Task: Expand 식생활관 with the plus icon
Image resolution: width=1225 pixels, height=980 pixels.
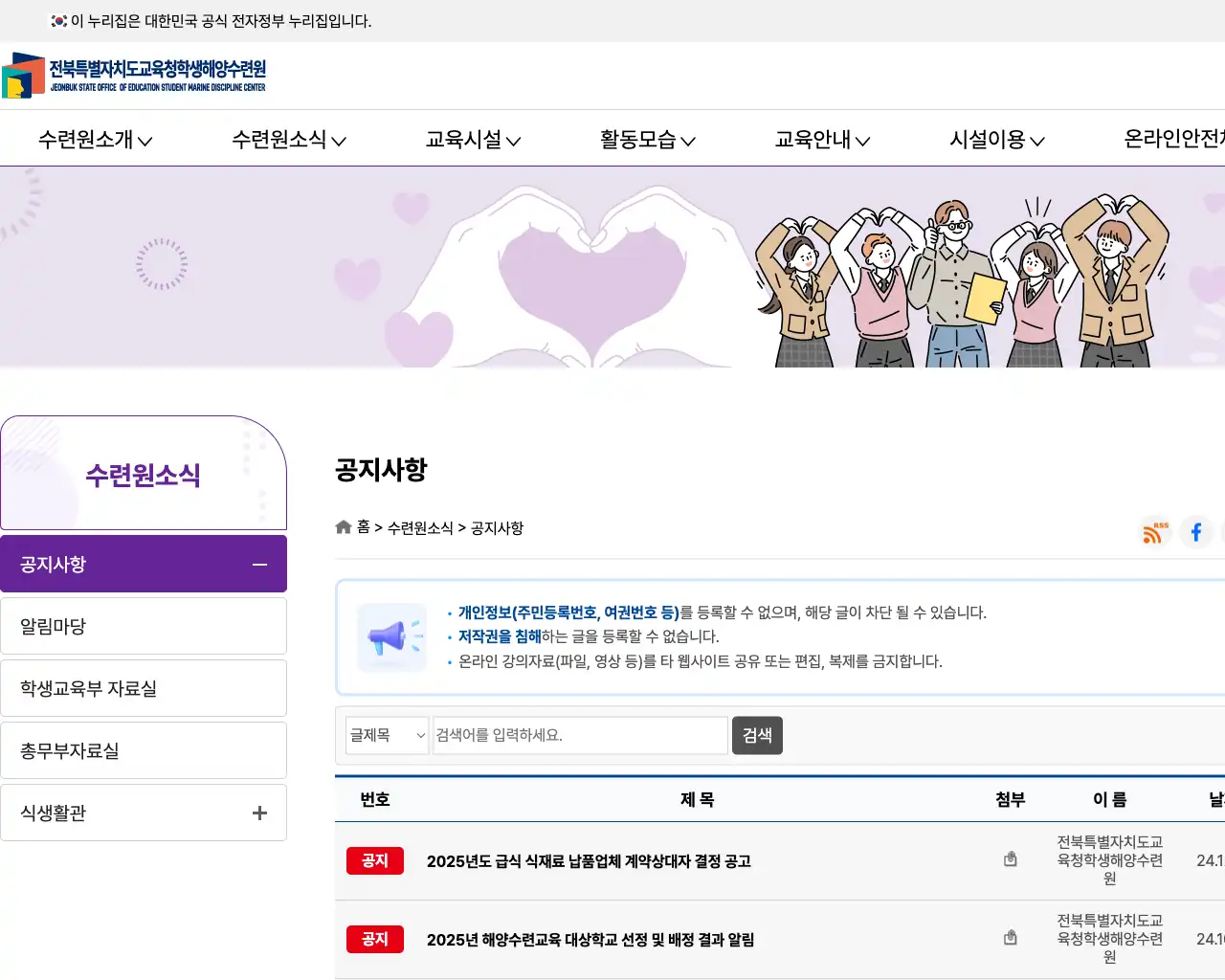Action: [259, 813]
